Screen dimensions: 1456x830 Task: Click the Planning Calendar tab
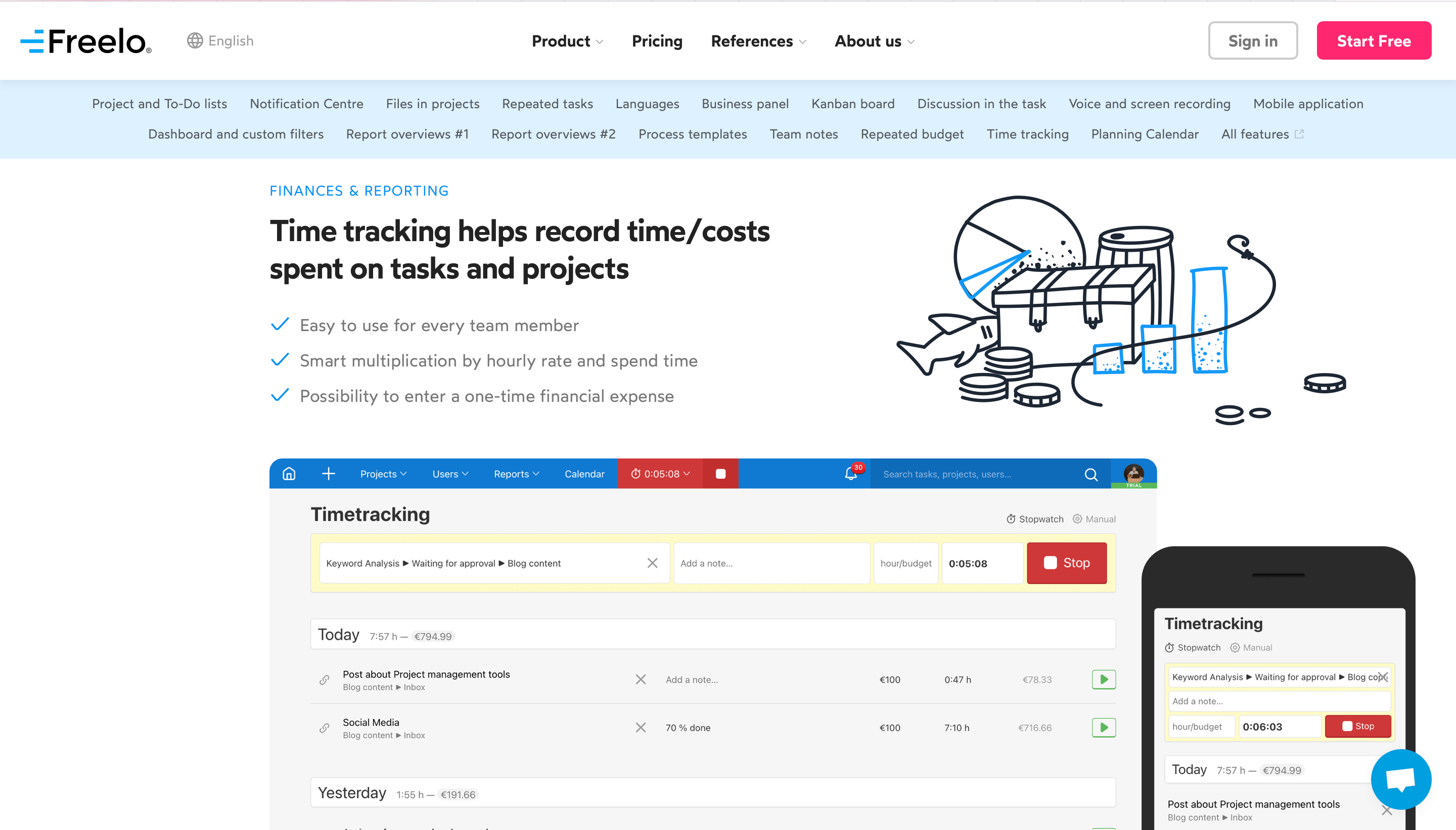(1145, 134)
